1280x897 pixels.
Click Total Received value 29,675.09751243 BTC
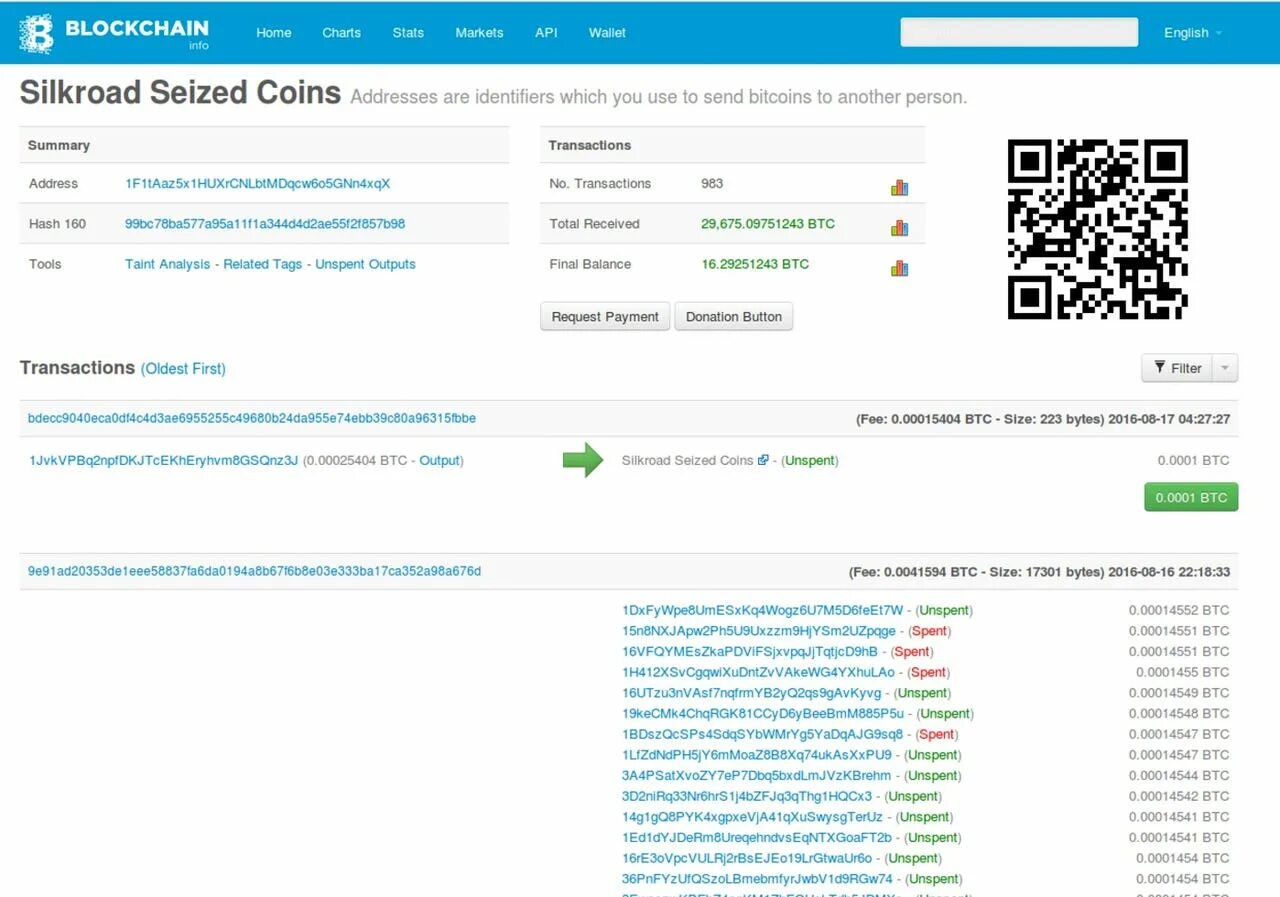768,224
